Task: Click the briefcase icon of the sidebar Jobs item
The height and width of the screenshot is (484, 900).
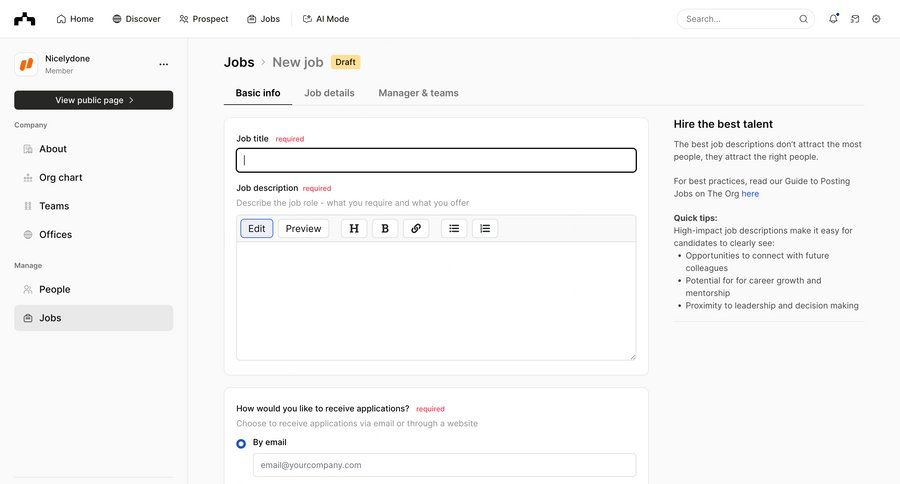Action: (x=28, y=318)
